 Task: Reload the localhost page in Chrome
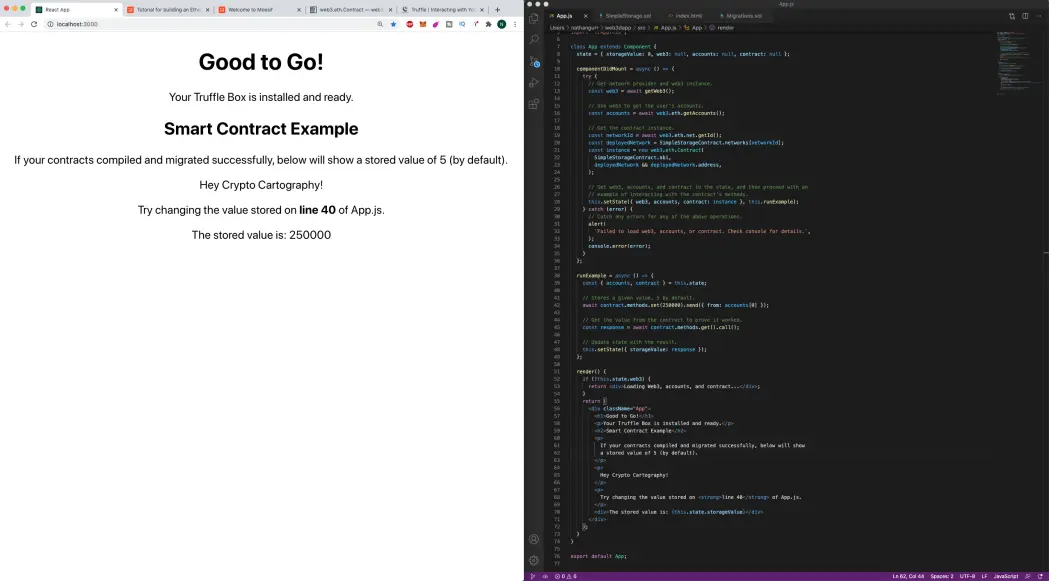pos(33,24)
